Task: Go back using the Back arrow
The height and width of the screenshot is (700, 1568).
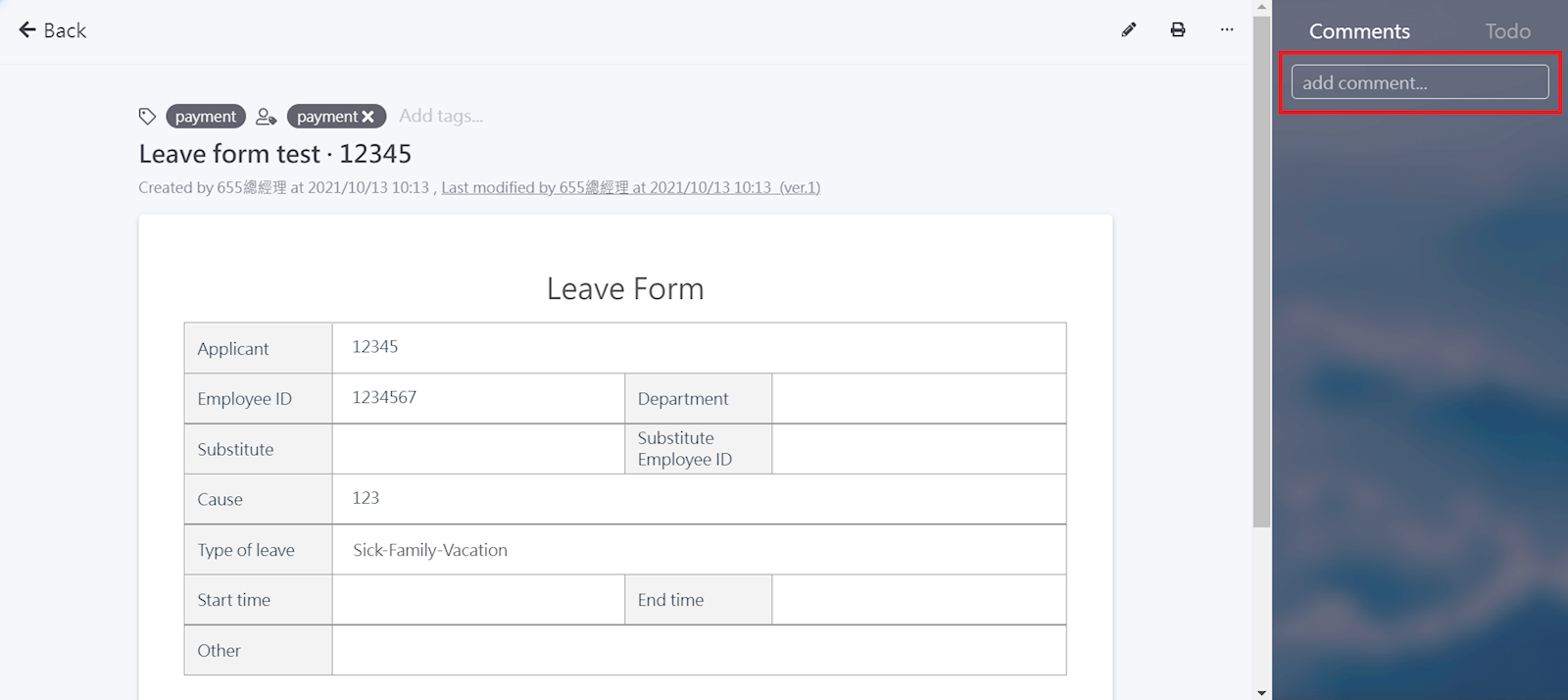Action: (x=52, y=30)
